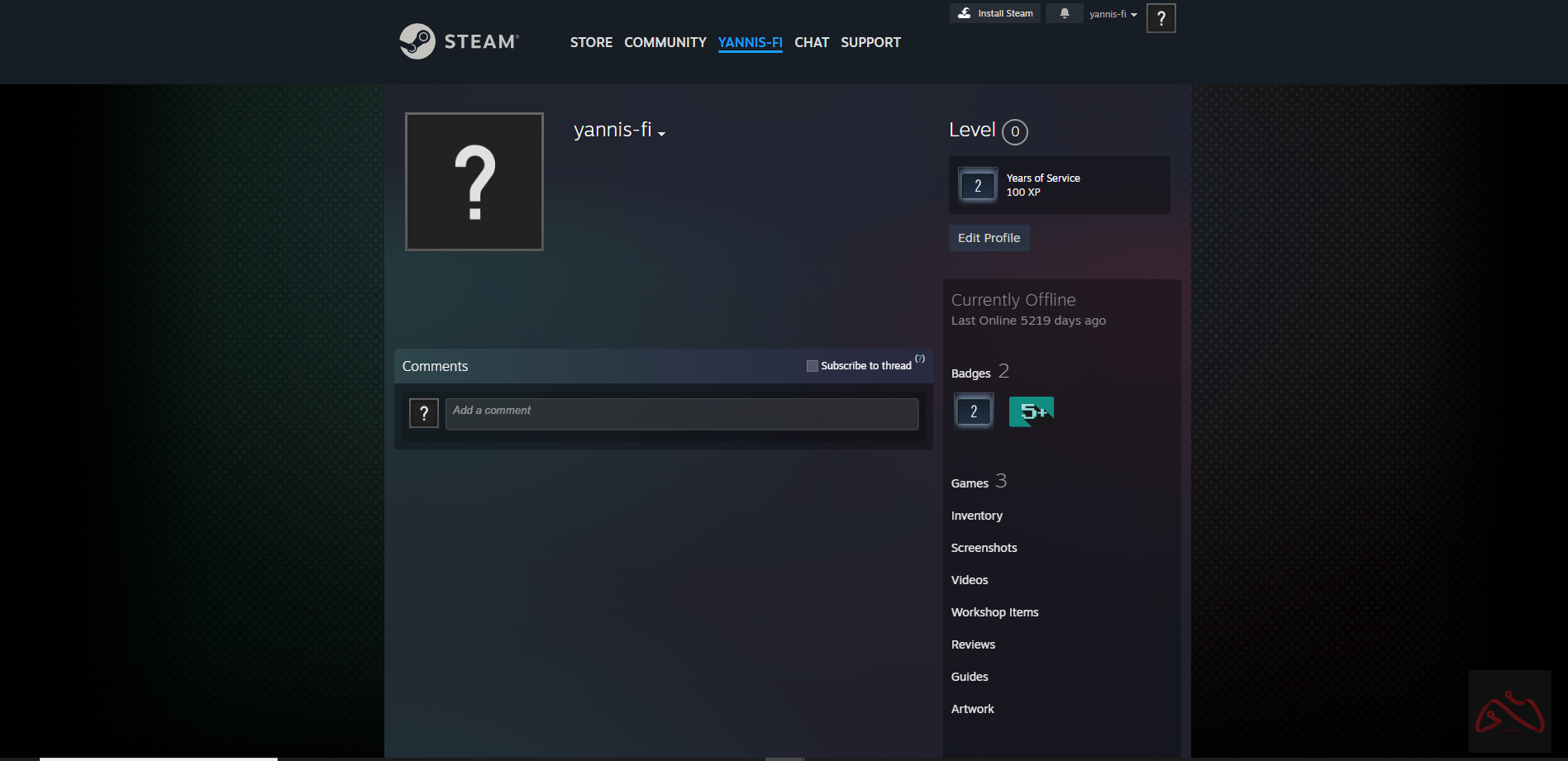
Task: Click the Add a comment text field
Action: [681, 414]
